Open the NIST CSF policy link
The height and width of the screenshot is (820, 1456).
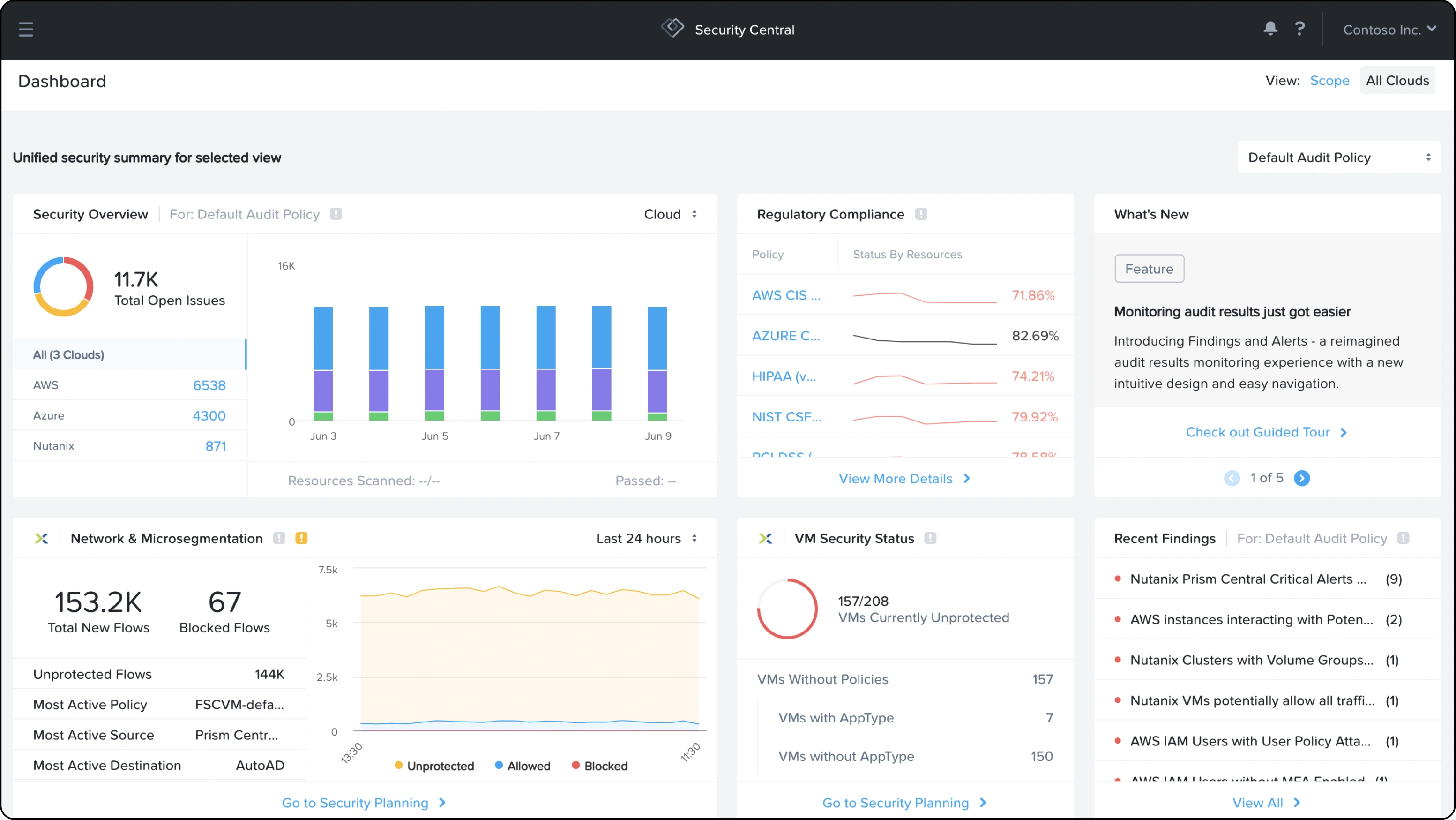coord(787,417)
